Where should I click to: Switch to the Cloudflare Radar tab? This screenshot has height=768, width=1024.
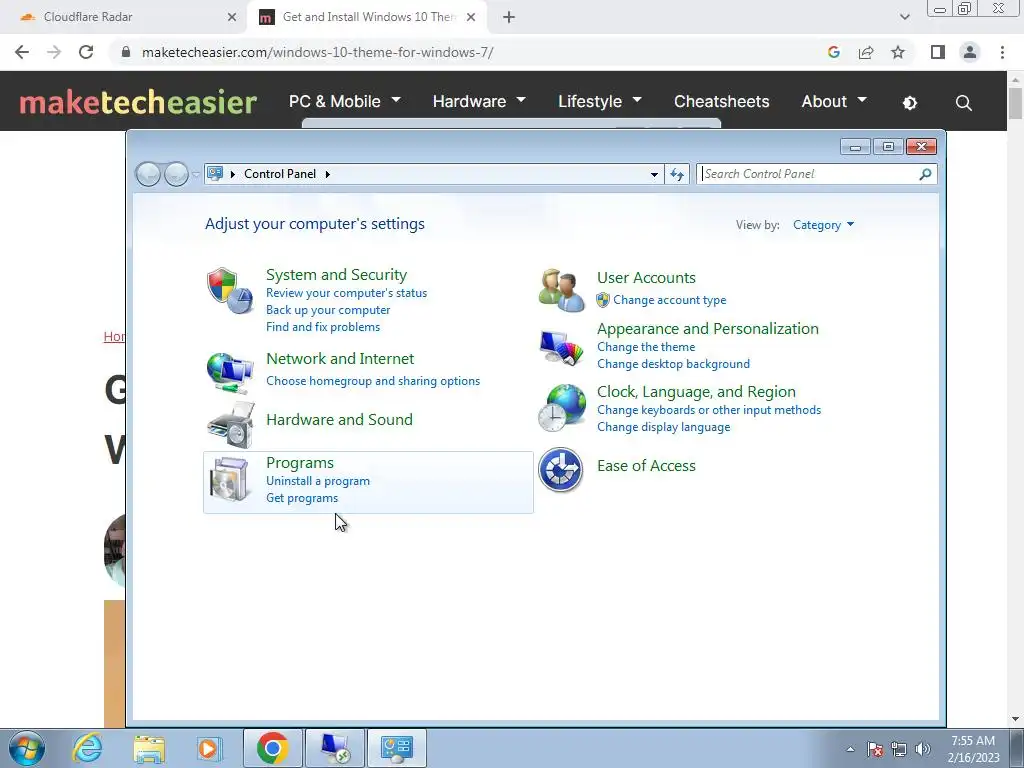click(122, 17)
